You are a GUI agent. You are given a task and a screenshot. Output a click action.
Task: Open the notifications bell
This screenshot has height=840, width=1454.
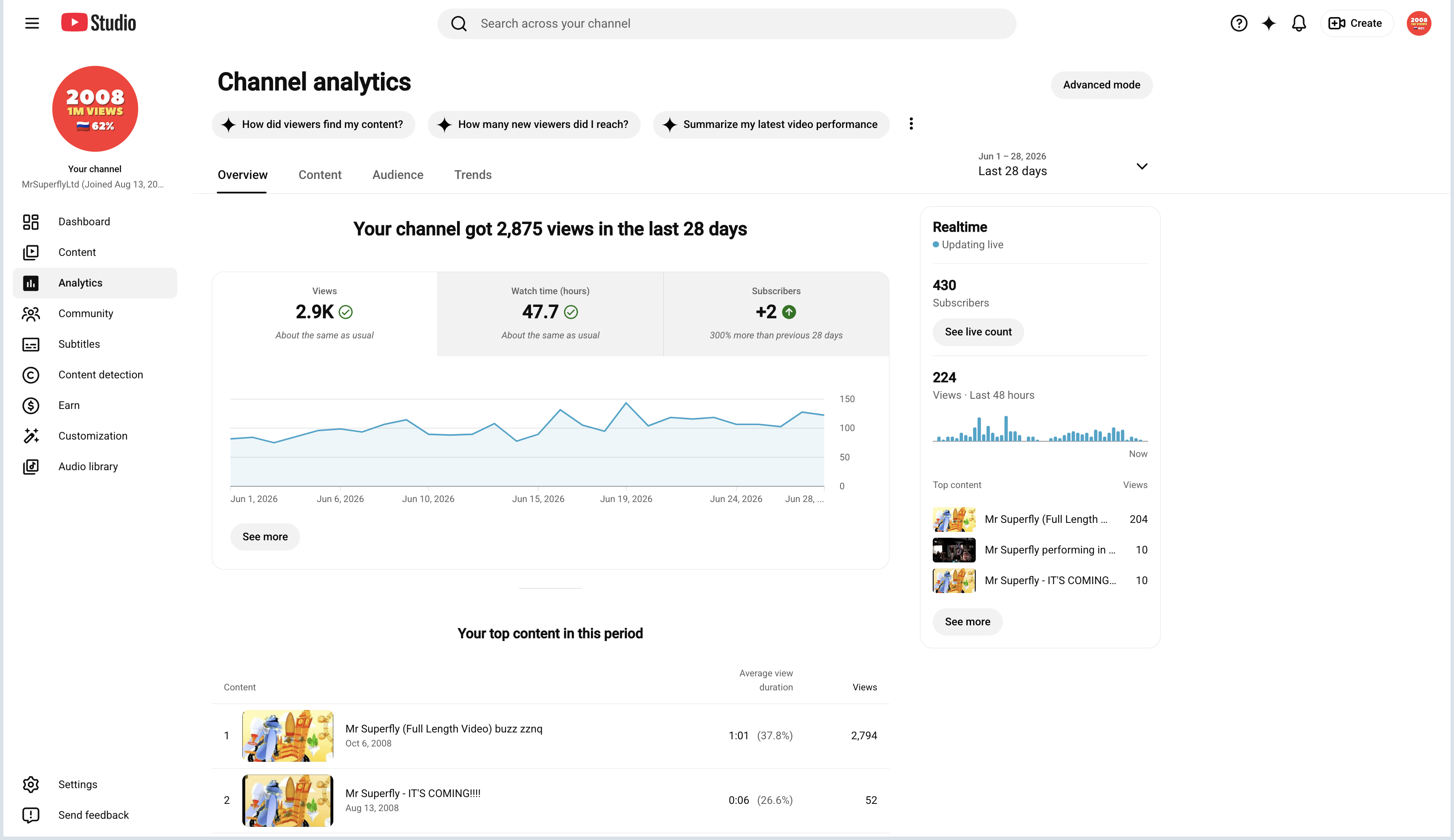click(x=1298, y=23)
